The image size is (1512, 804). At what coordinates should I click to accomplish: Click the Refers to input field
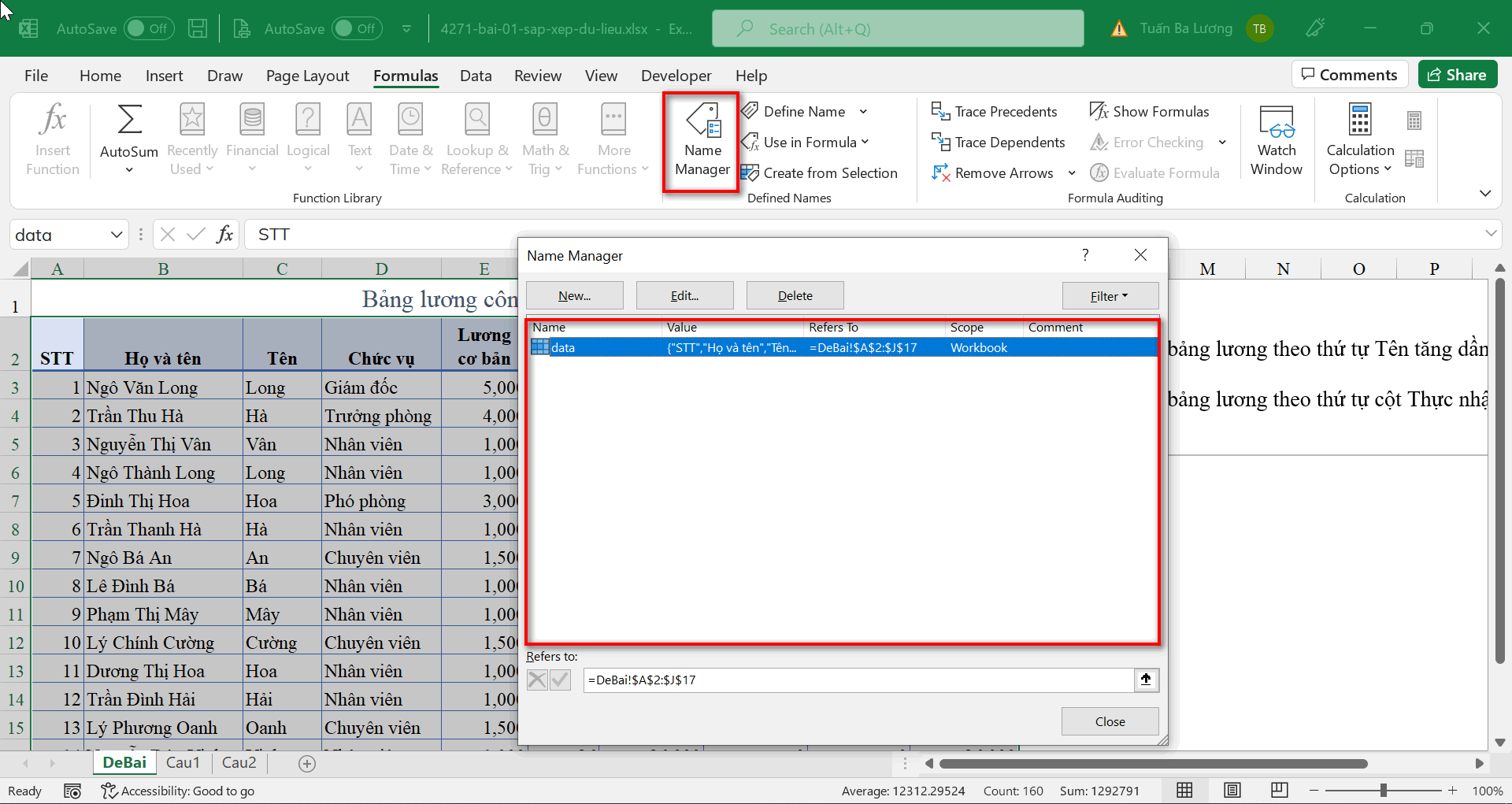click(x=857, y=680)
